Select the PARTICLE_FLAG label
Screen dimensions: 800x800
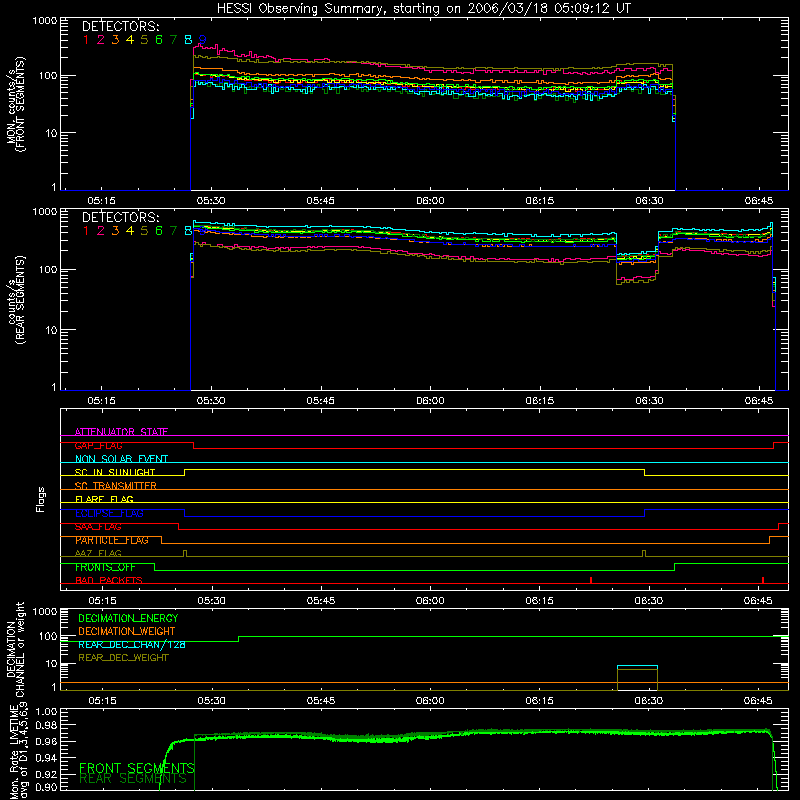tap(112, 540)
